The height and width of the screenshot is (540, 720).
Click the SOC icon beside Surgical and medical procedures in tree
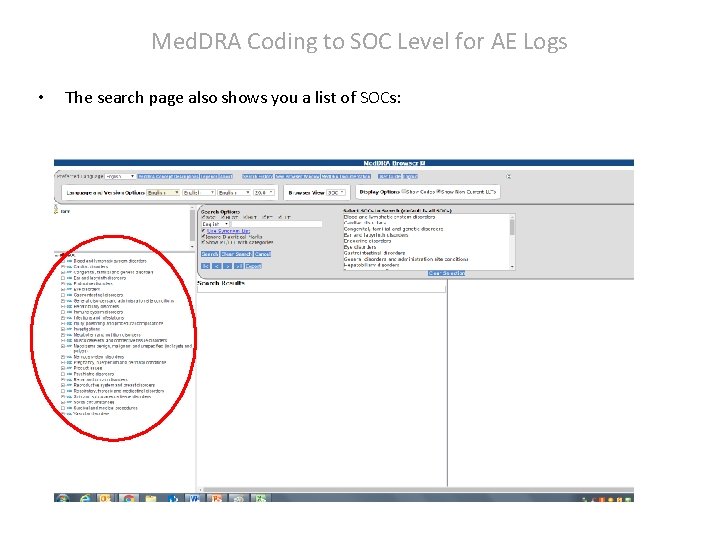(x=69, y=408)
